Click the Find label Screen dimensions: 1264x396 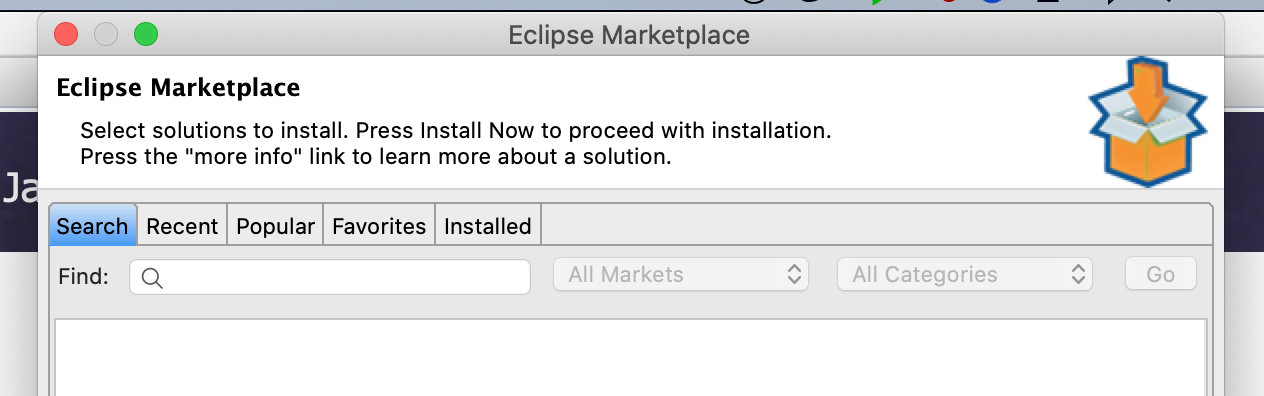pos(84,276)
